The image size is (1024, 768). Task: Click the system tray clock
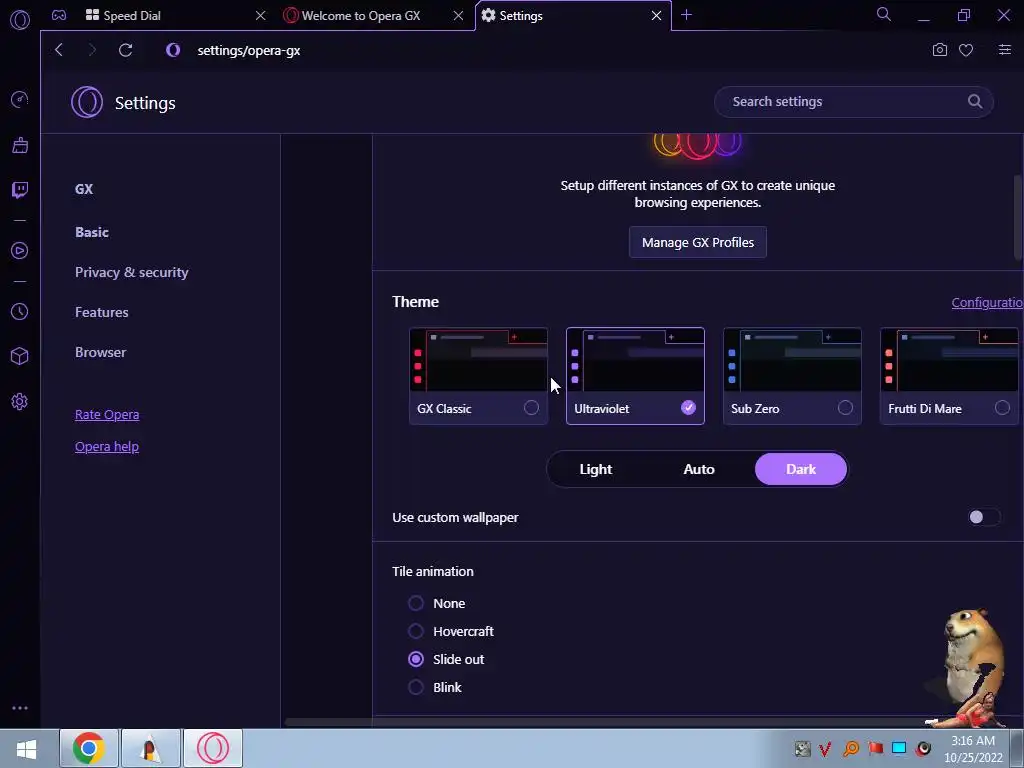973,749
